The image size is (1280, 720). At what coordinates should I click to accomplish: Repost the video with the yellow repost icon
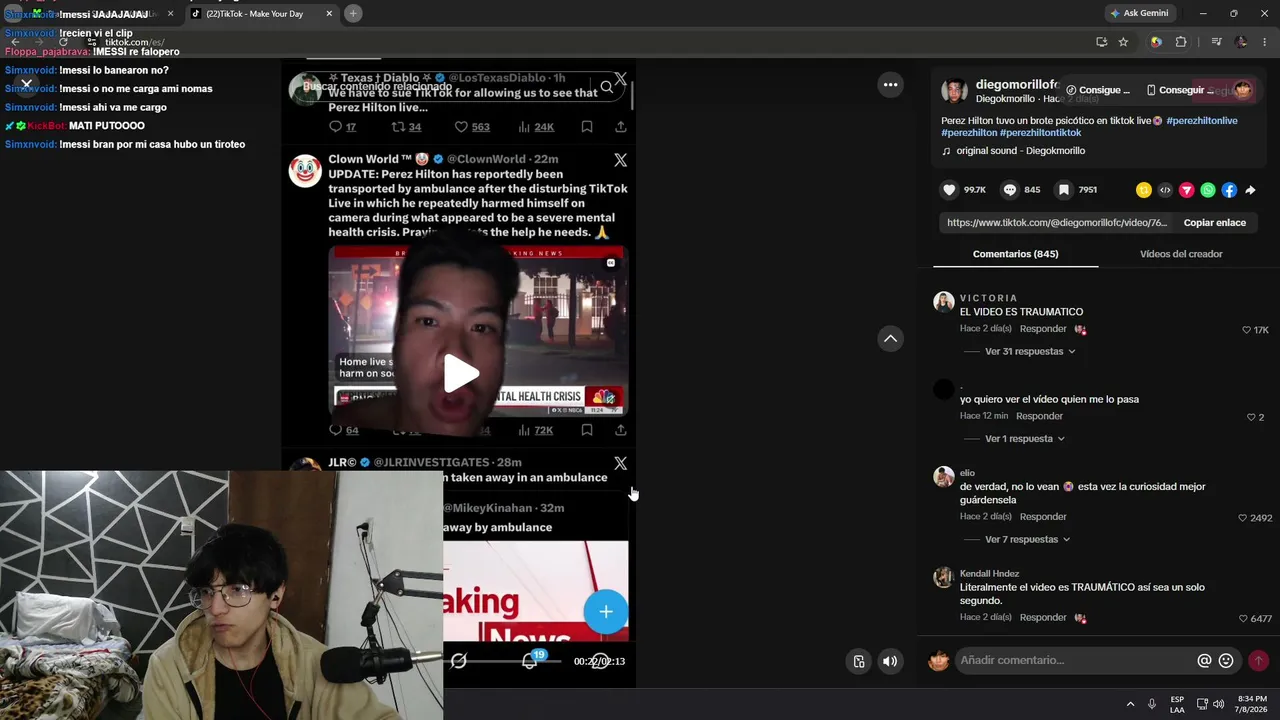point(1144,190)
